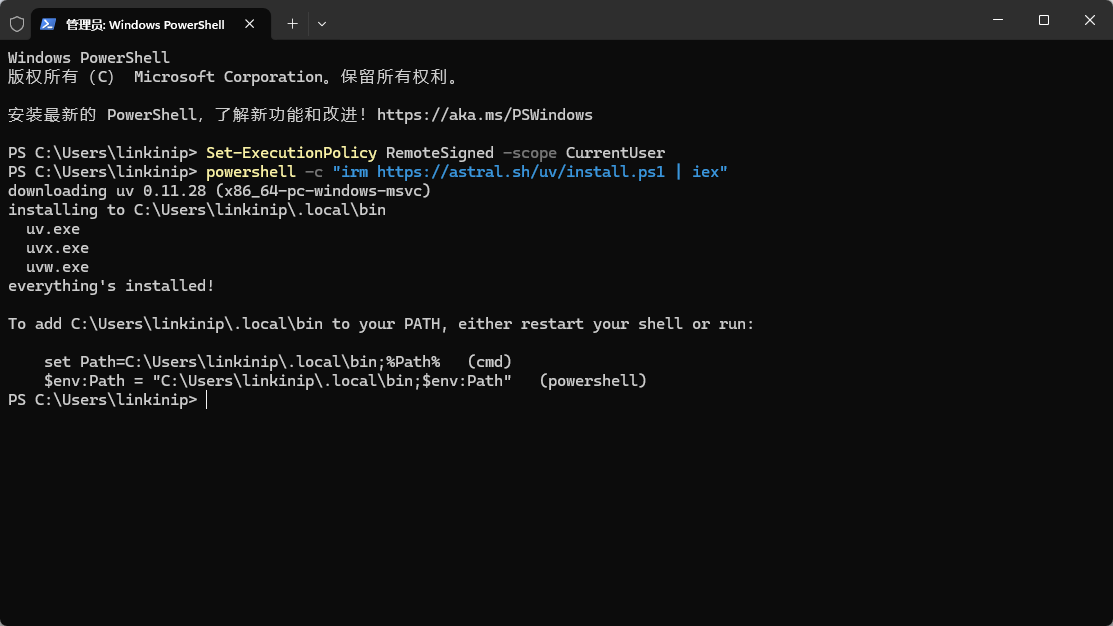Click the 'installing to C:\Users\linkinip\.local\bin' line
Screen dimensions: 1113x626
197,210
